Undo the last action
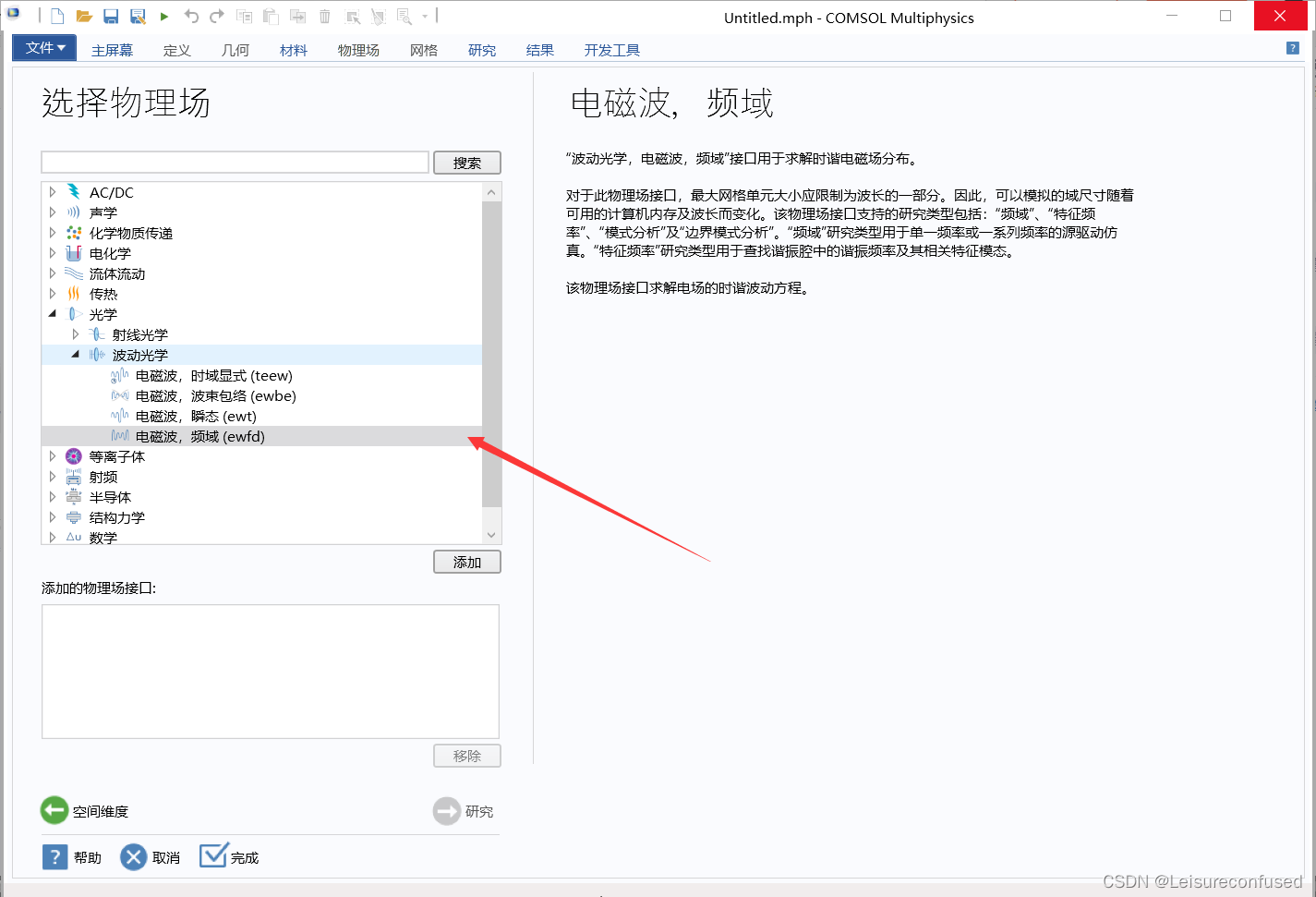 click(x=191, y=17)
